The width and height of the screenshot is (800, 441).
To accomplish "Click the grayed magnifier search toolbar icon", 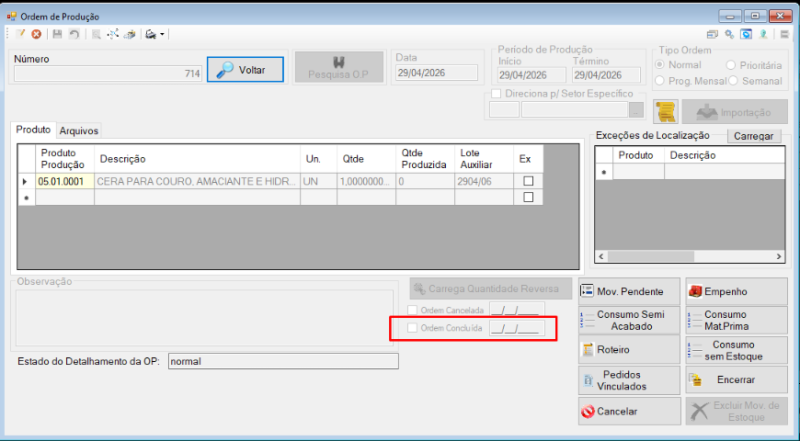I will (96, 34).
